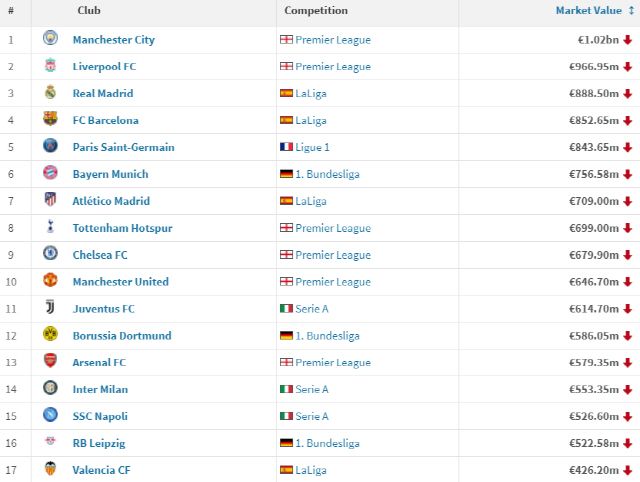Image resolution: width=640 pixels, height=482 pixels.
Task: Click the Bayern Munich crest icon
Action: (50, 174)
